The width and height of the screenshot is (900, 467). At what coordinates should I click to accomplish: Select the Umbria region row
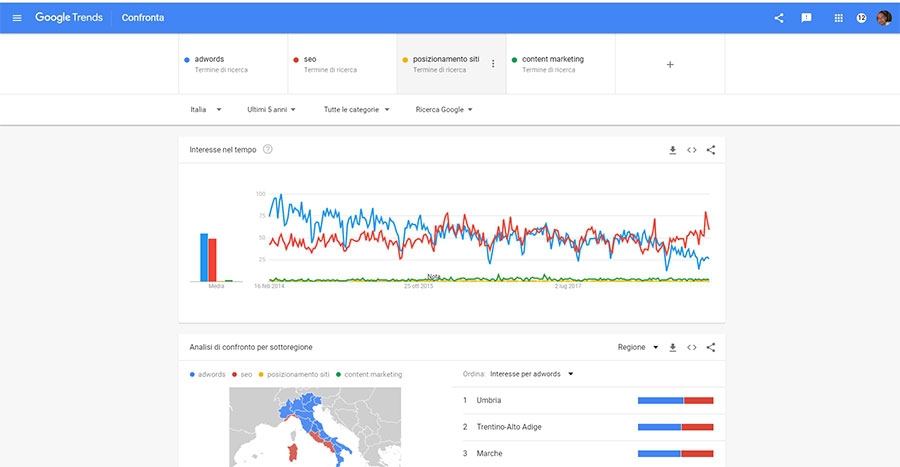pos(588,400)
